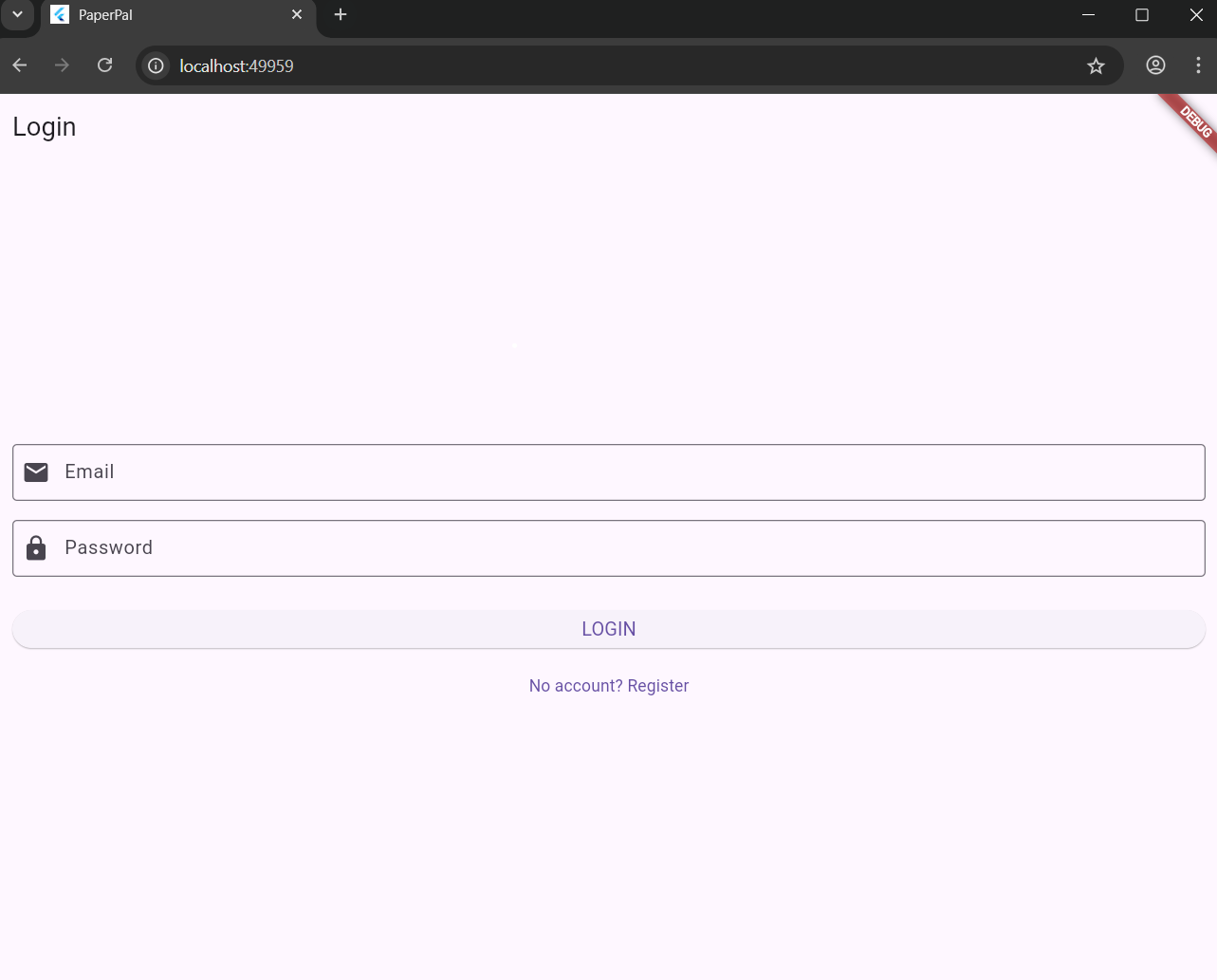1217x980 pixels.
Task: View site information icon in address bar
Action: [157, 65]
